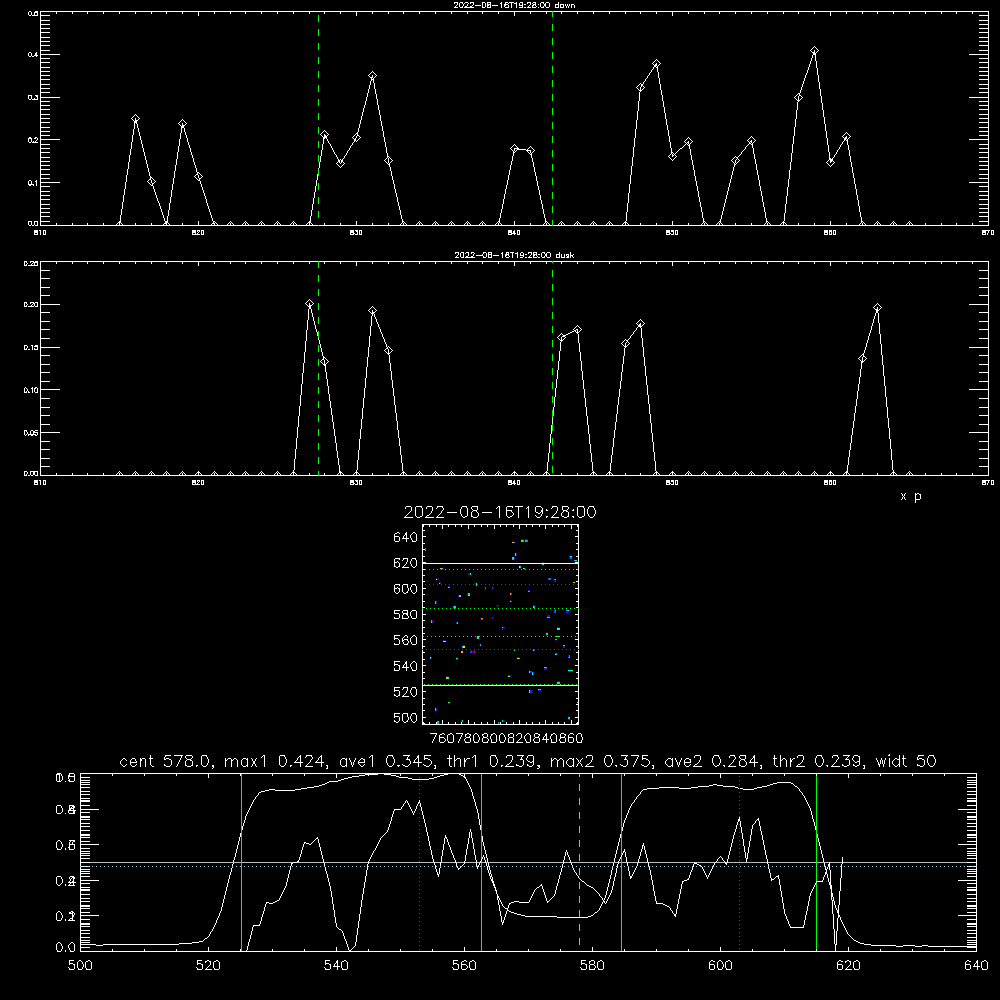Click dawn plot y-axis label '0.4'
This screenshot has width=1000, height=1000.
click(34, 55)
